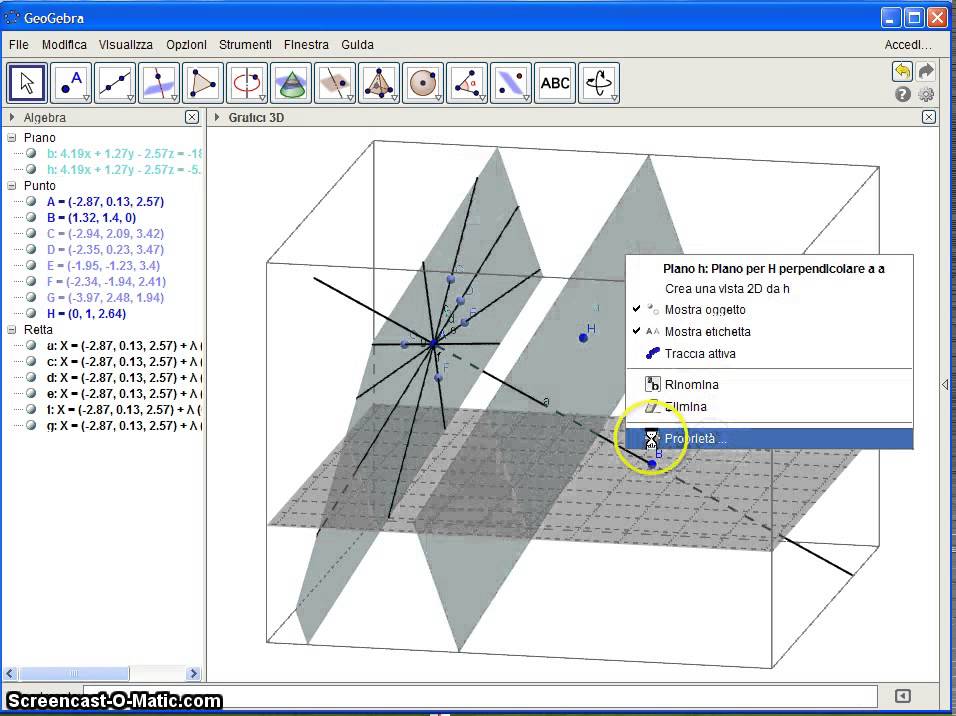Toggle visibility of plane b
This screenshot has height=716, width=956.
pos(31,154)
